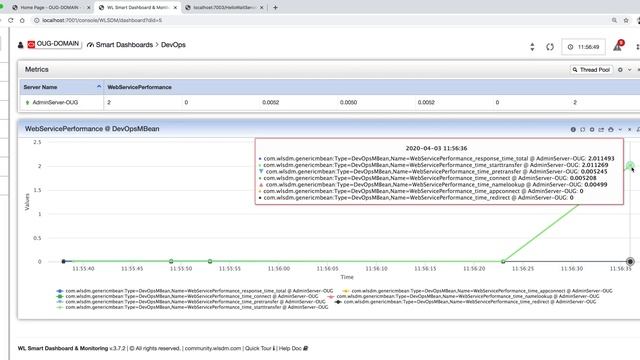Screen dimensions: 640x360
Task: Collapse chart panel with chevron icon
Action: (x=620, y=129)
